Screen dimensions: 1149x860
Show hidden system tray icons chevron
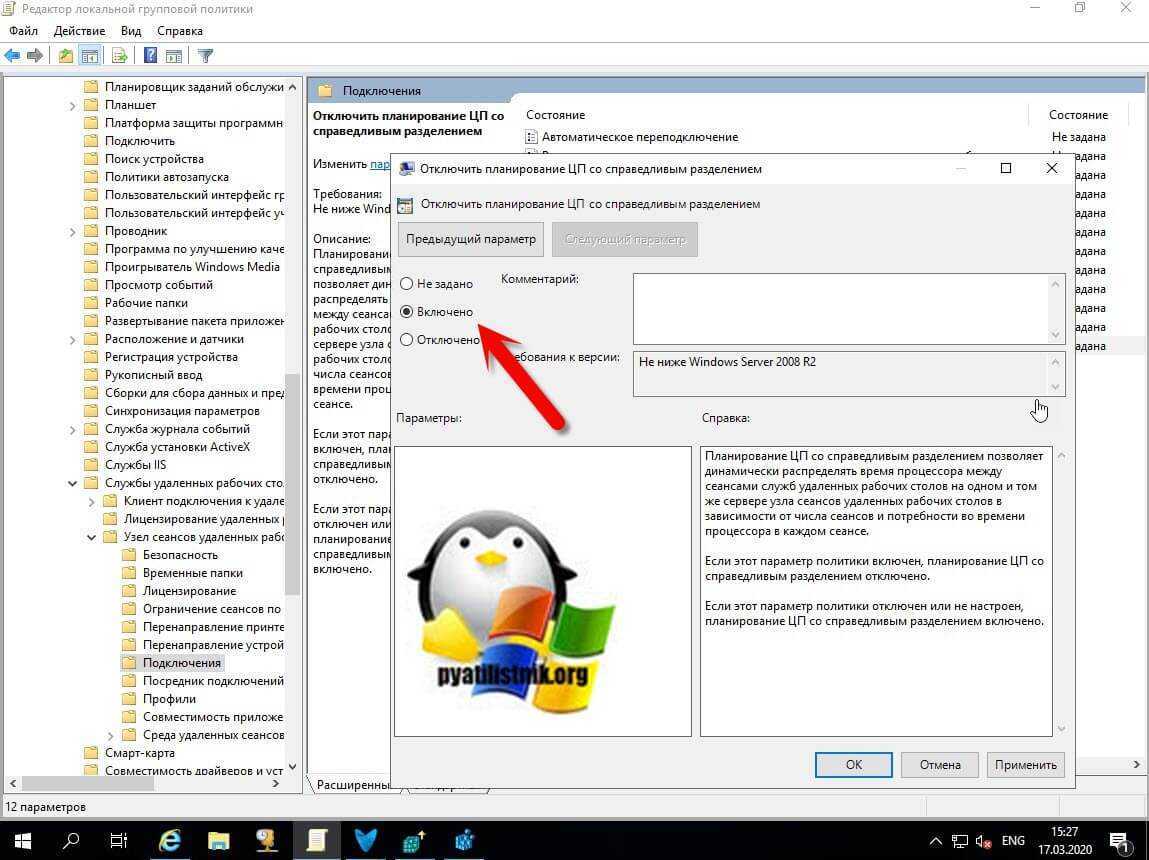coord(936,841)
